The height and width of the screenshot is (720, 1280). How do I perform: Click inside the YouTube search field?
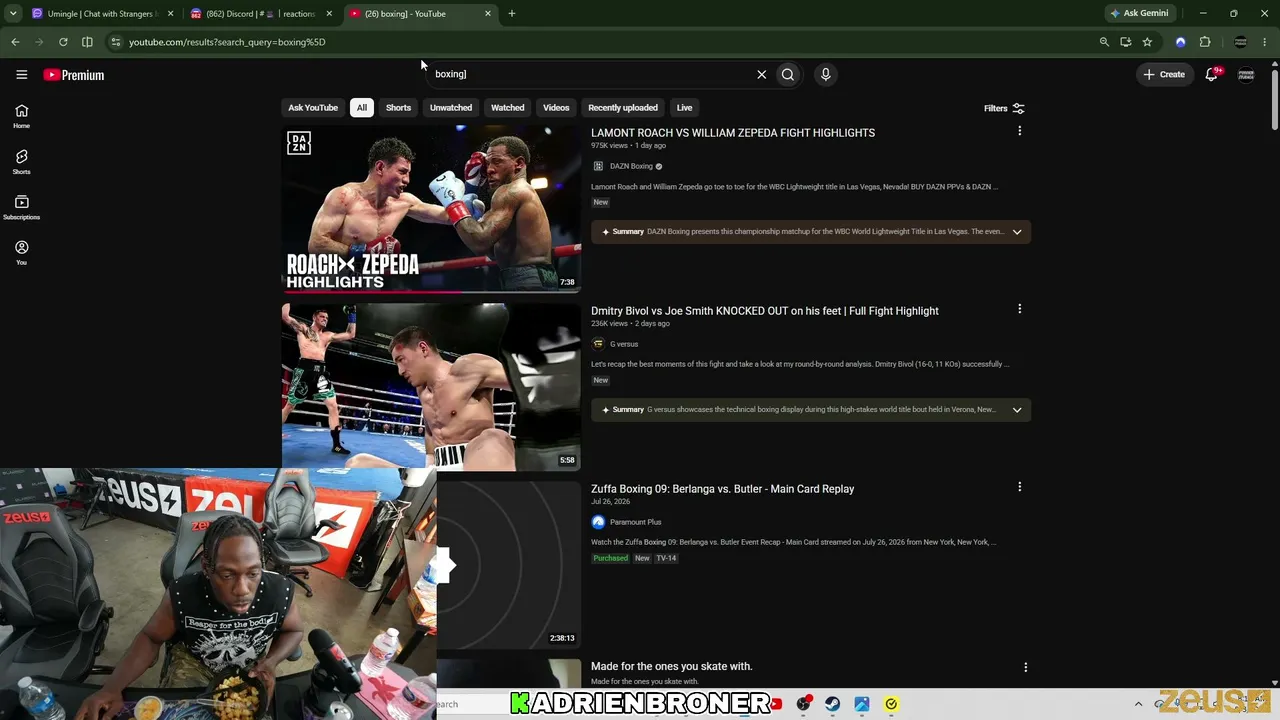point(590,74)
